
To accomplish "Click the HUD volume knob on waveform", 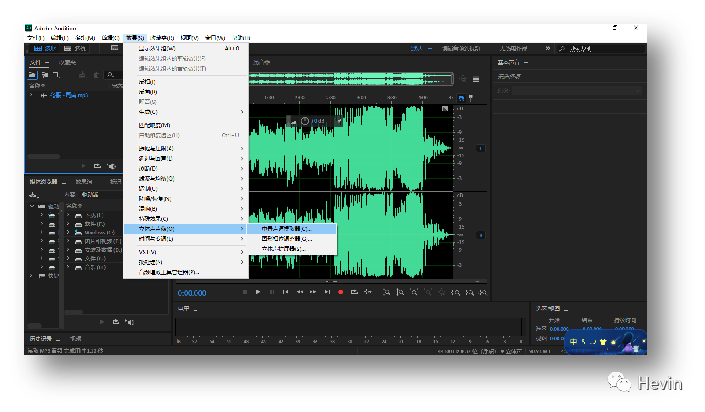I will click(x=305, y=121).
